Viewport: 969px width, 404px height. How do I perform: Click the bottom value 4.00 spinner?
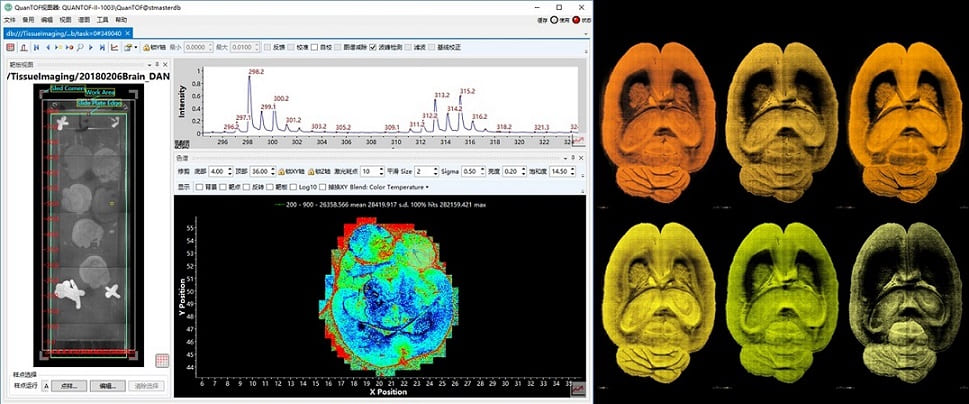(x=221, y=172)
